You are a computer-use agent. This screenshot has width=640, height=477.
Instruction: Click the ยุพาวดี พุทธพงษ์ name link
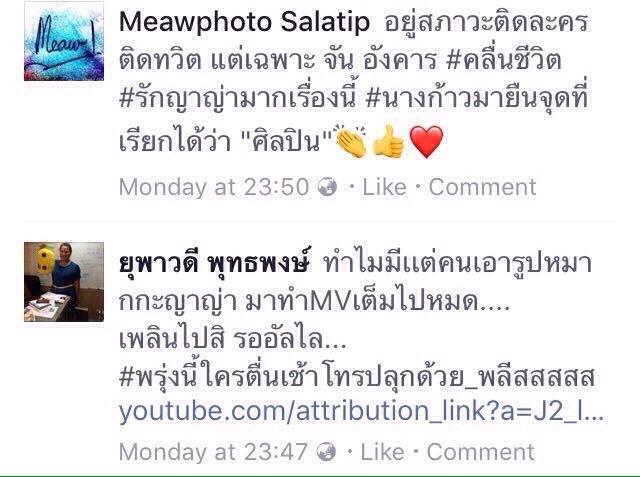[215, 264]
